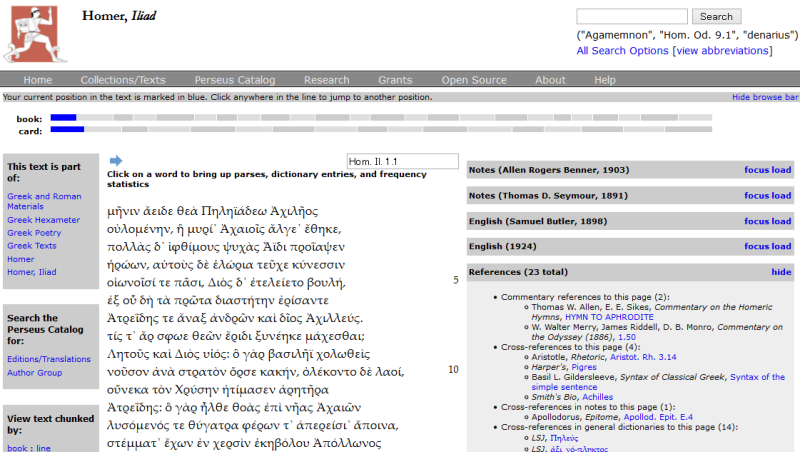Chunk text by book link
Viewport: 800px width, 452px height.
17,448
